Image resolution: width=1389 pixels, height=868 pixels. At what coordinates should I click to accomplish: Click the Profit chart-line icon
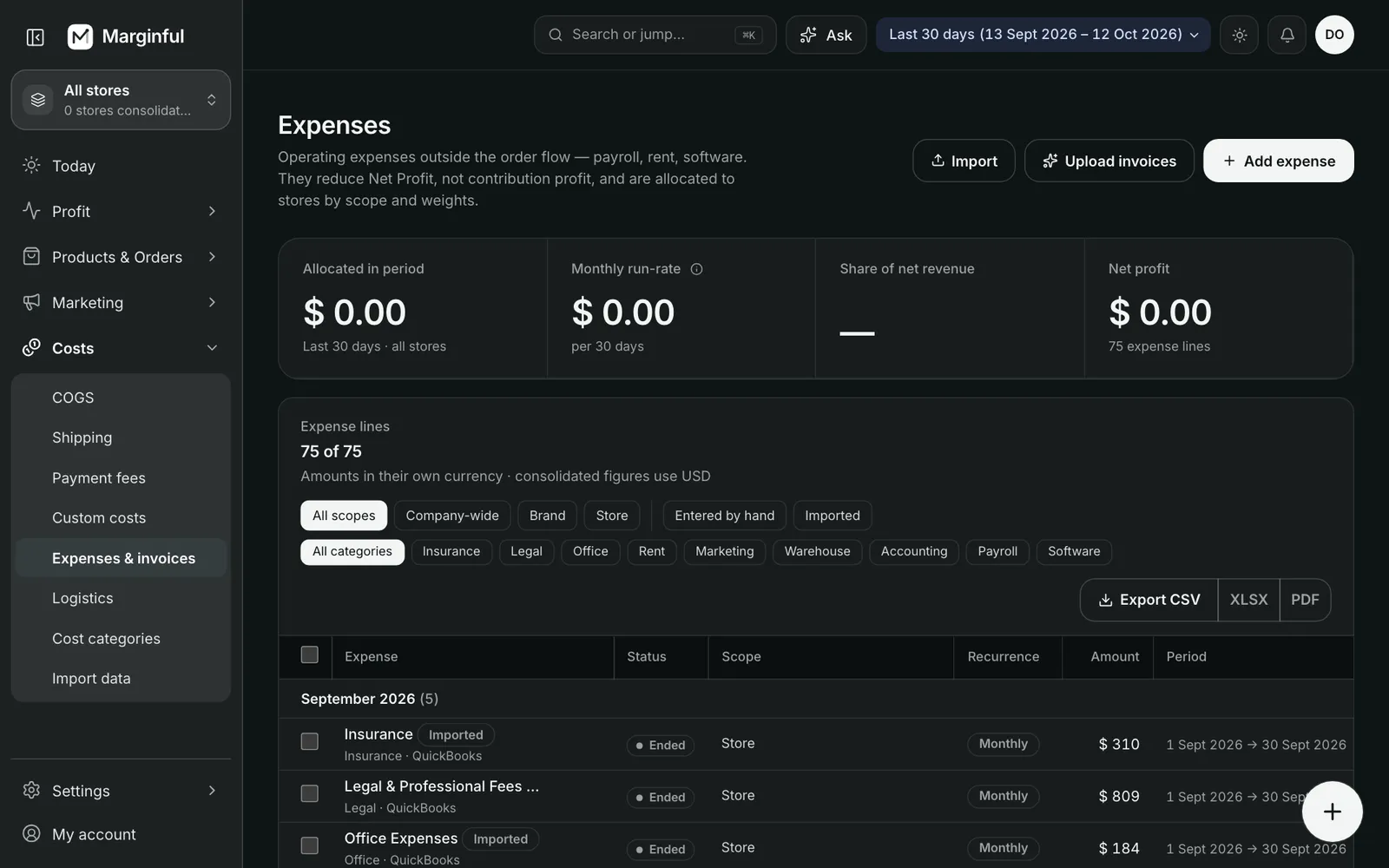click(31, 211)
